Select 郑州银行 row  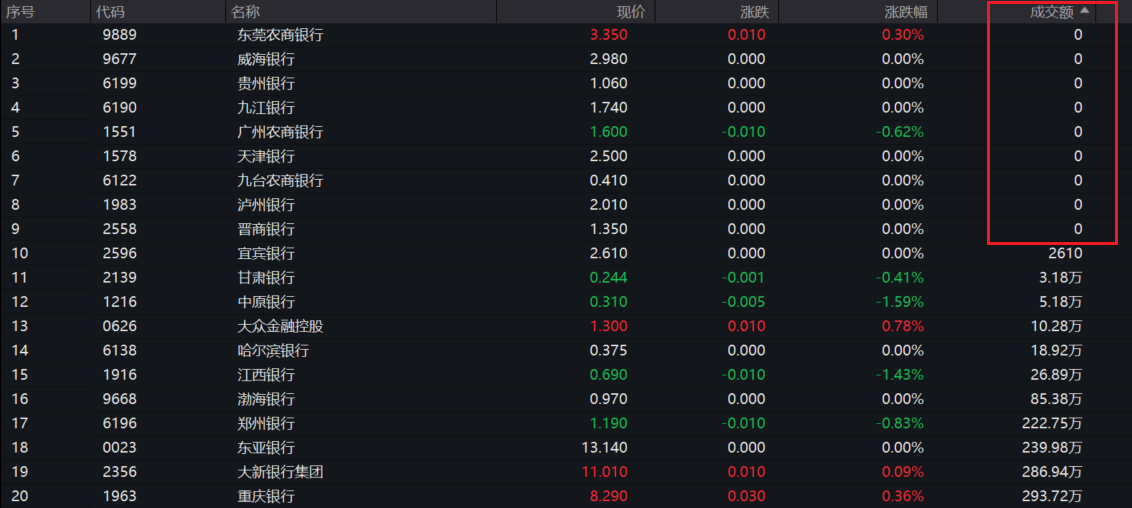click(266, 423)
